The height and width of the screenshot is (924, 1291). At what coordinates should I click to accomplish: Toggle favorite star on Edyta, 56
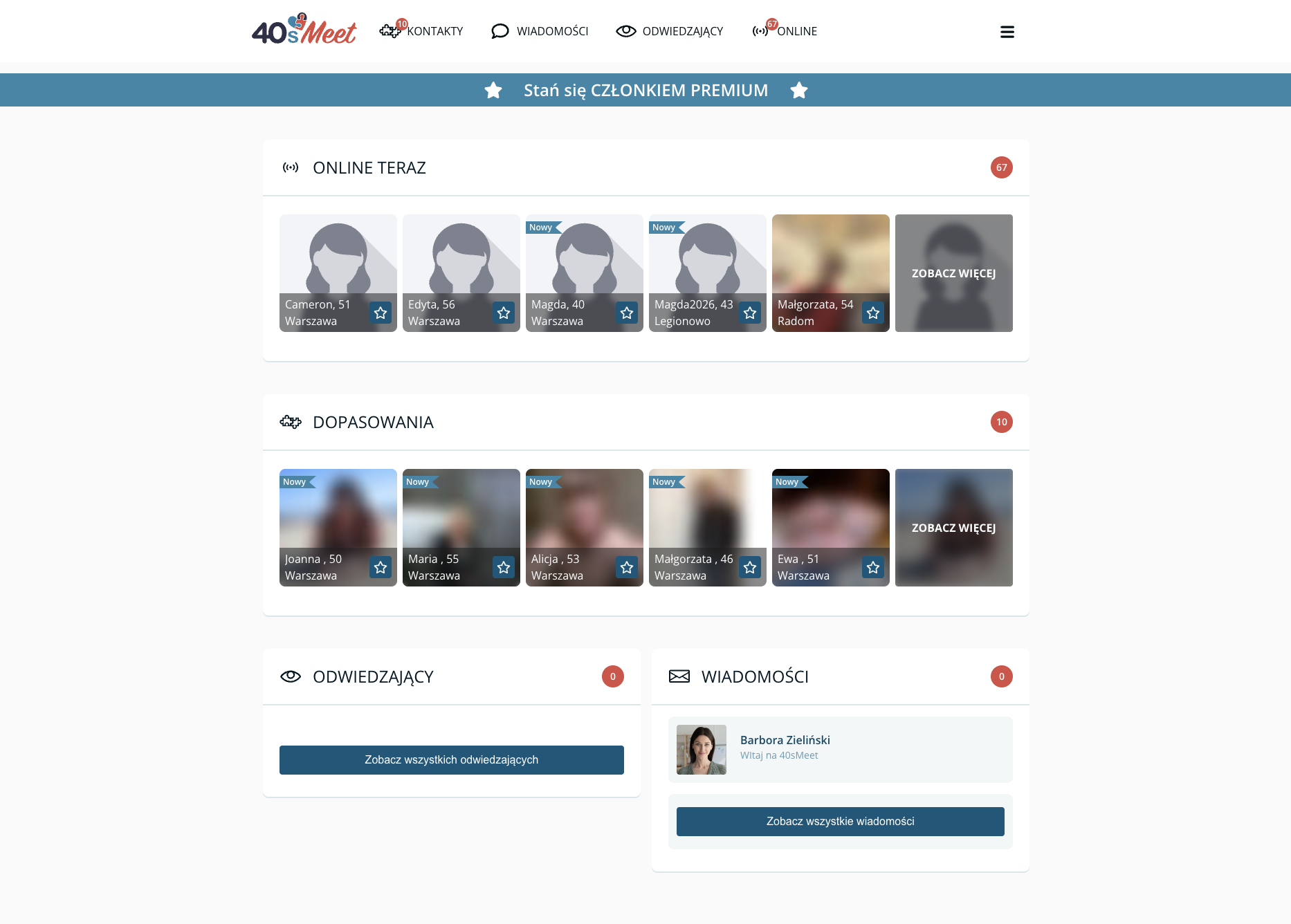pyautogui.click(x=504, y=313)
